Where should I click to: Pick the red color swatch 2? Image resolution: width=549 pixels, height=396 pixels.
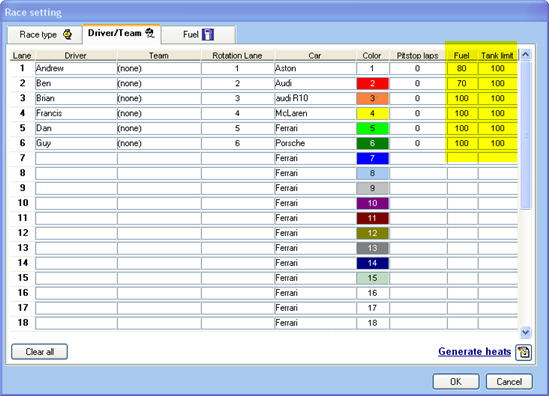373,83
